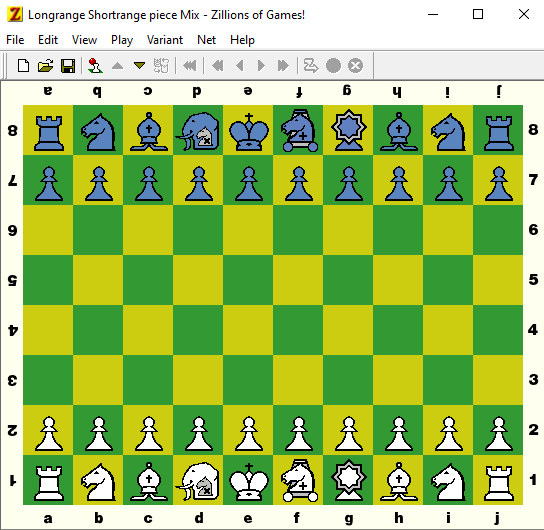Step forward one move arrow

click(261, 66)
